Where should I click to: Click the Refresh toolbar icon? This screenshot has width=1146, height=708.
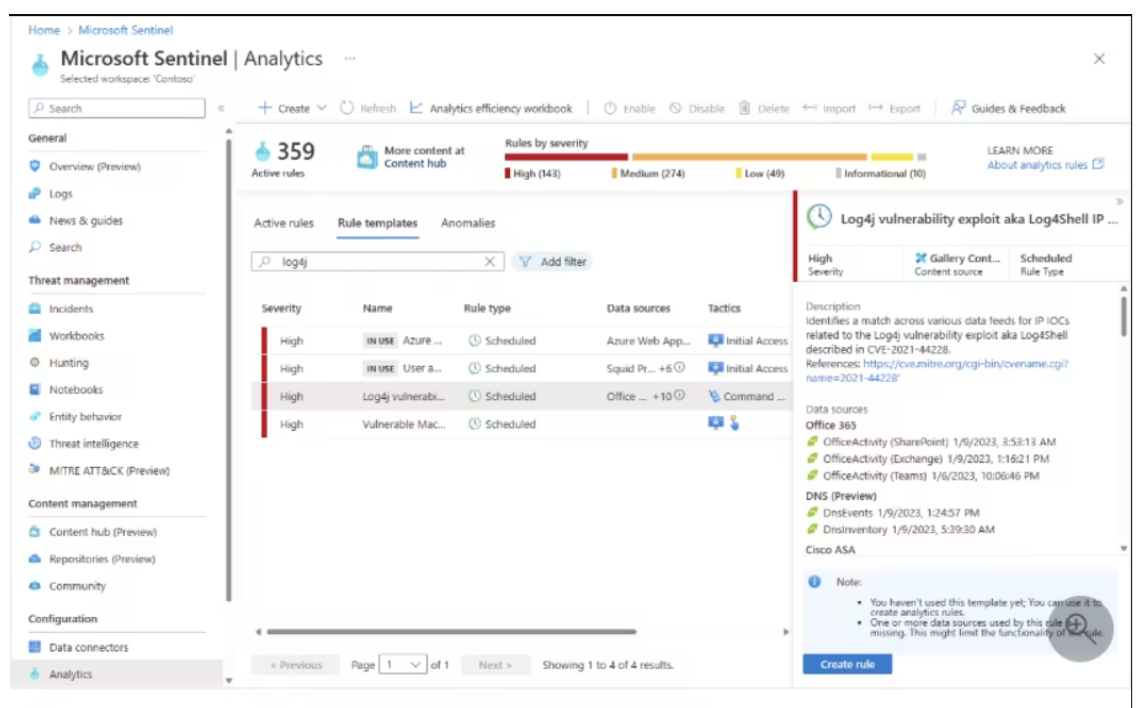click(x=368, y=108)
